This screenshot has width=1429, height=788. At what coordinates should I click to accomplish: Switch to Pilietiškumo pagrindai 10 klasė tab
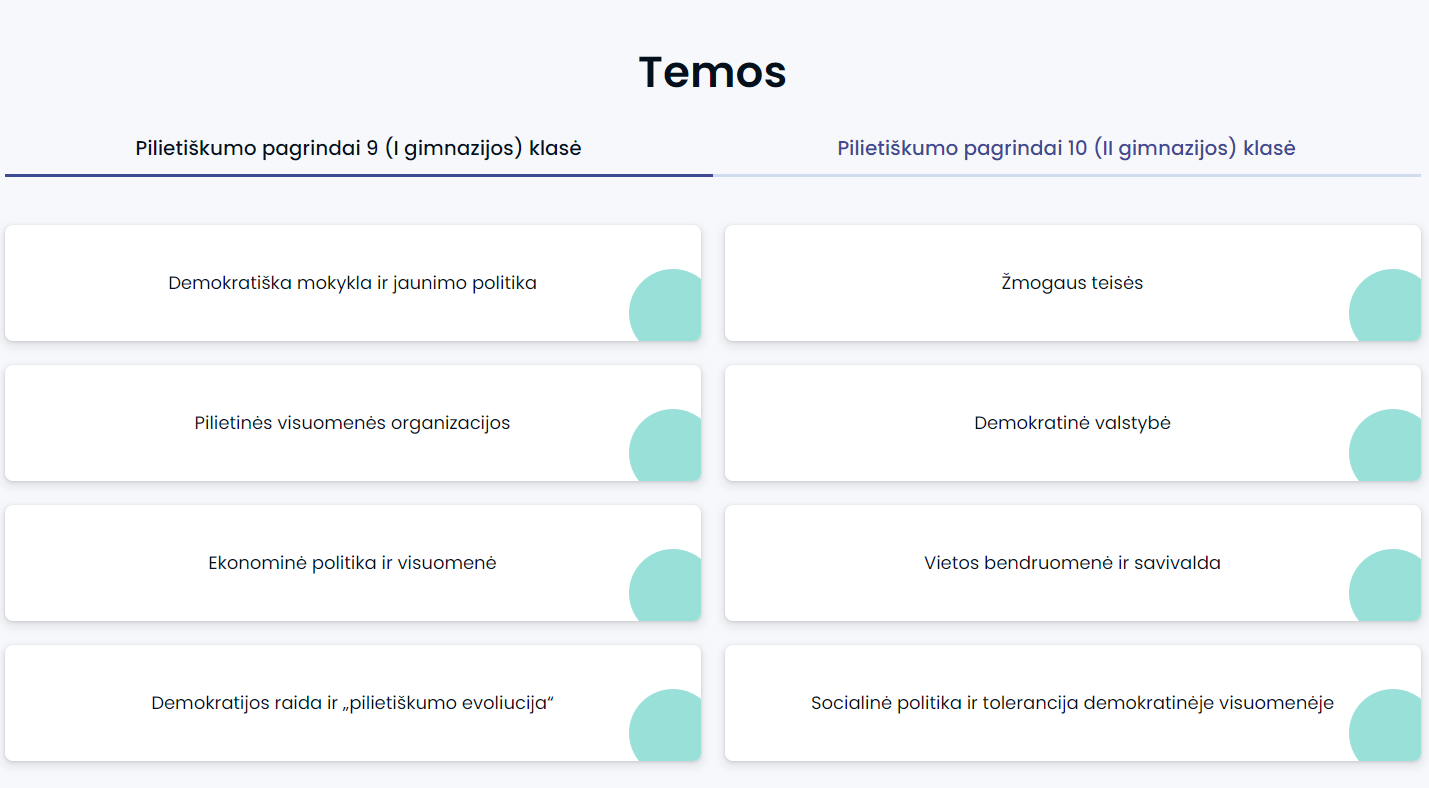(1067, 149)
